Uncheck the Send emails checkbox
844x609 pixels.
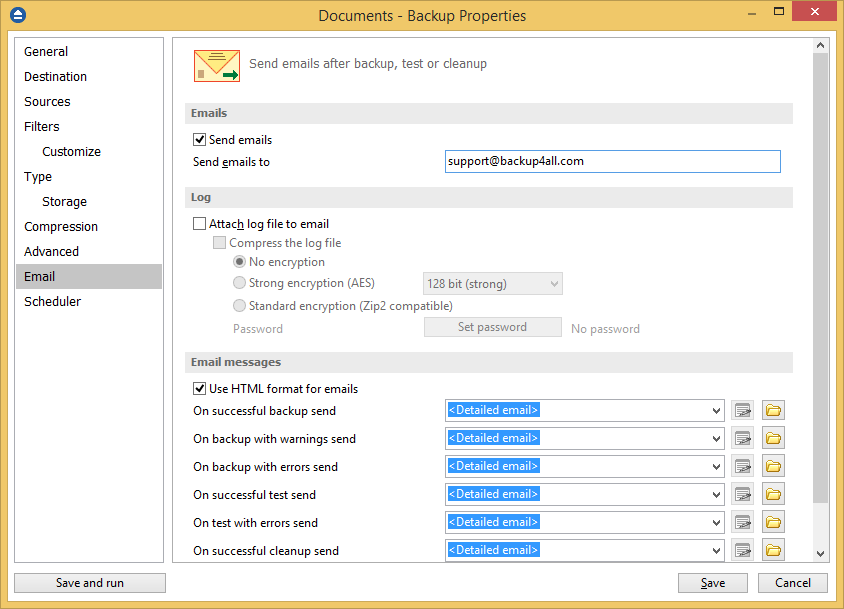click(x=199, y=140)
